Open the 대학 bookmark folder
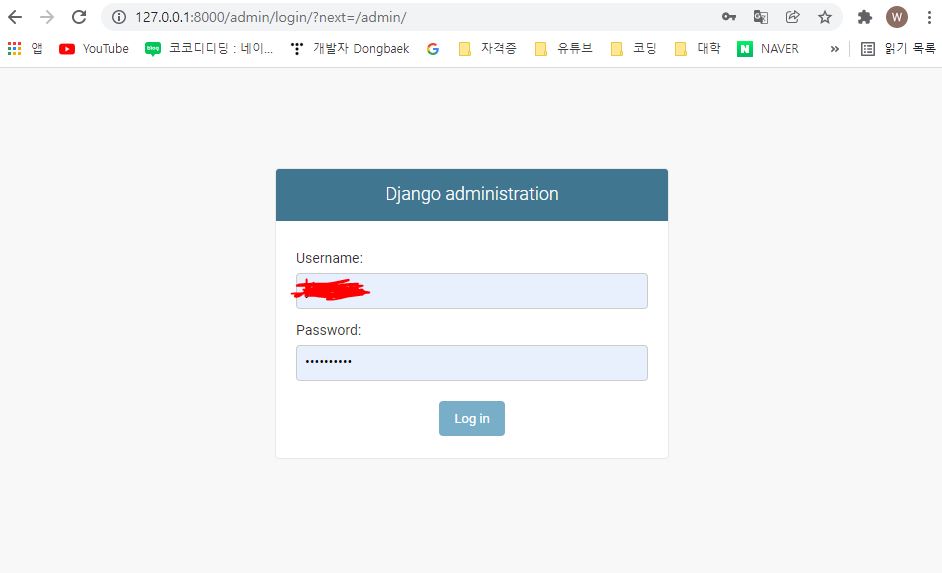The width and height of the screenshot is (942, 573). click(697, 49)
